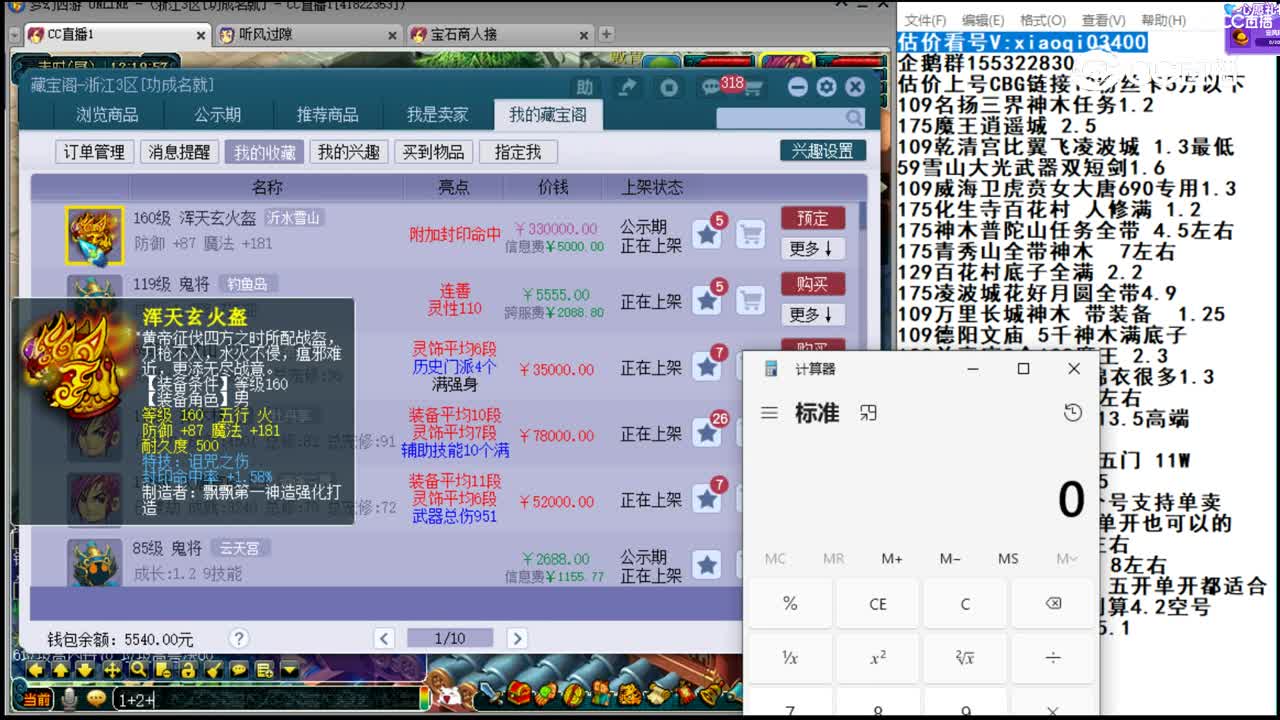Click 购买 button on 119级 鬼将 row
This screenshot has width=1280, height=720.
point(812,284)
